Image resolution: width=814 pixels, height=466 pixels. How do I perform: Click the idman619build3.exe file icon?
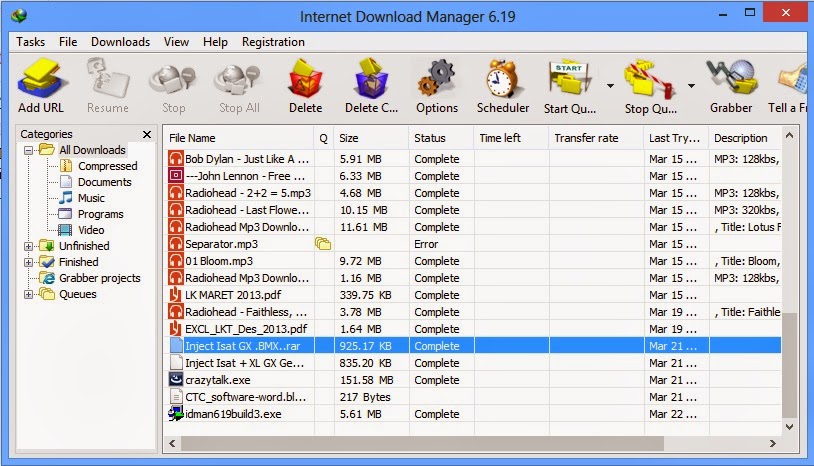(176, 414)
